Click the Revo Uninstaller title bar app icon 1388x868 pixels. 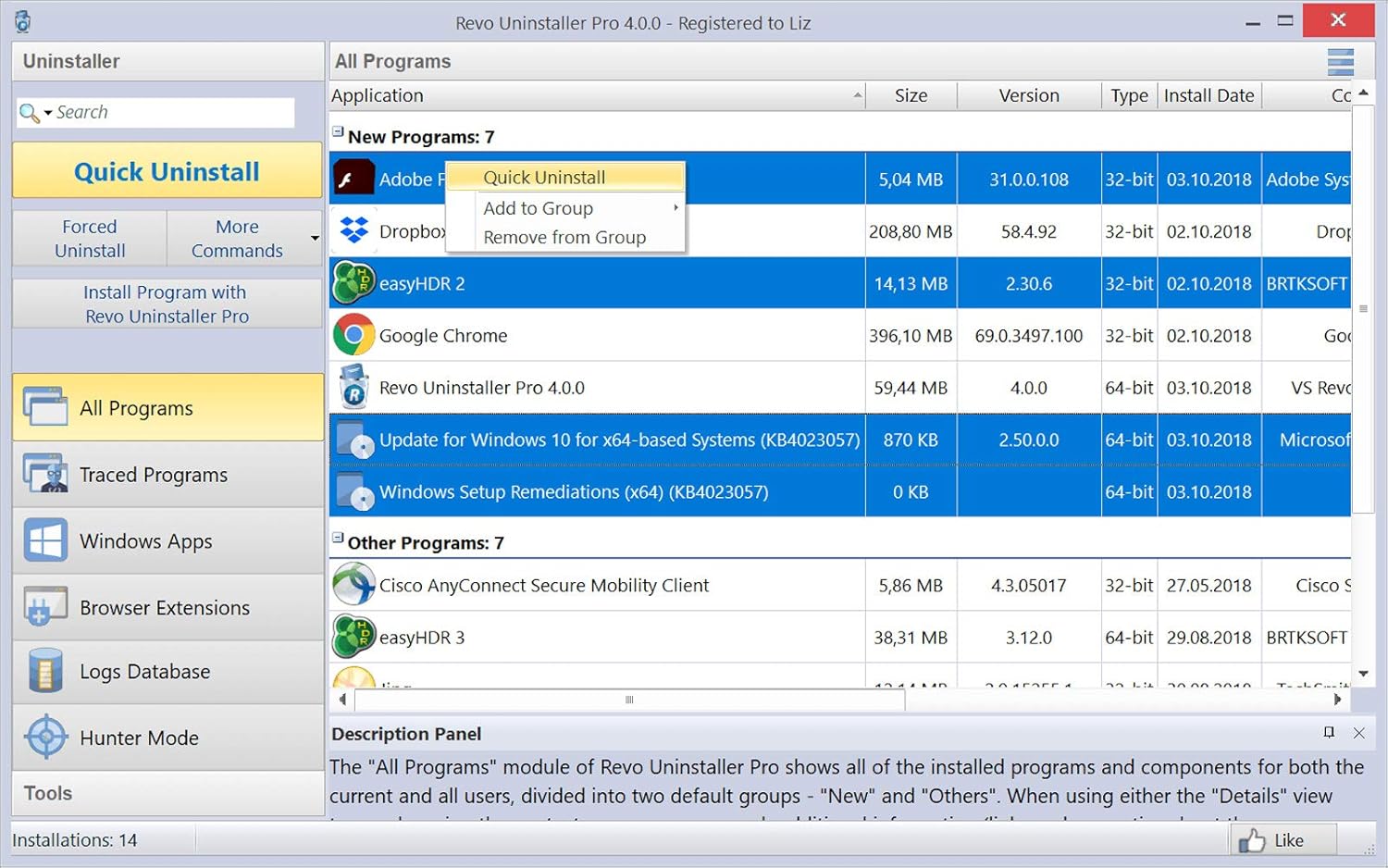[22, 21]
